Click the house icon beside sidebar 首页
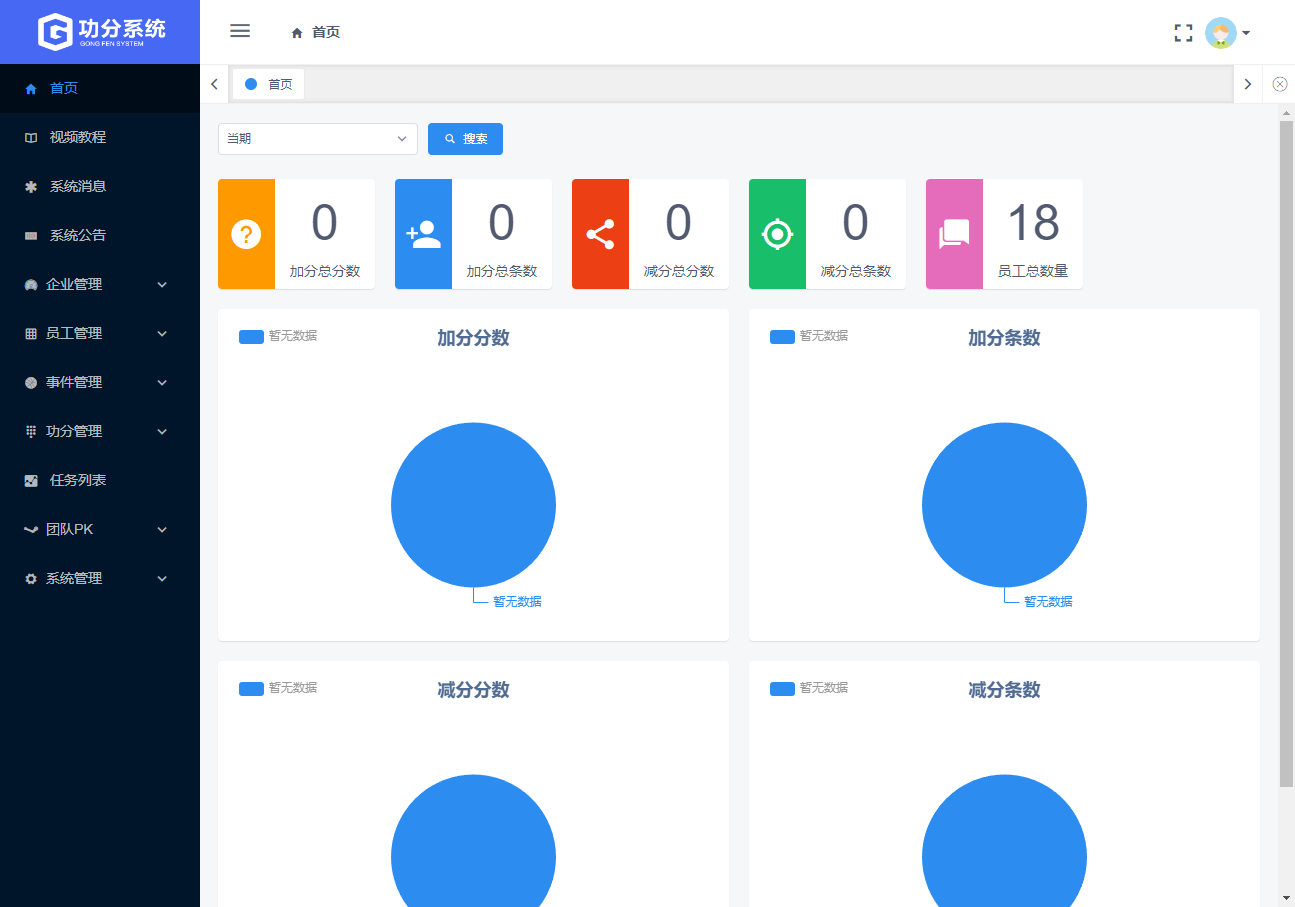This screenshot has width=1295, height=907. click(x=31, y=89)
